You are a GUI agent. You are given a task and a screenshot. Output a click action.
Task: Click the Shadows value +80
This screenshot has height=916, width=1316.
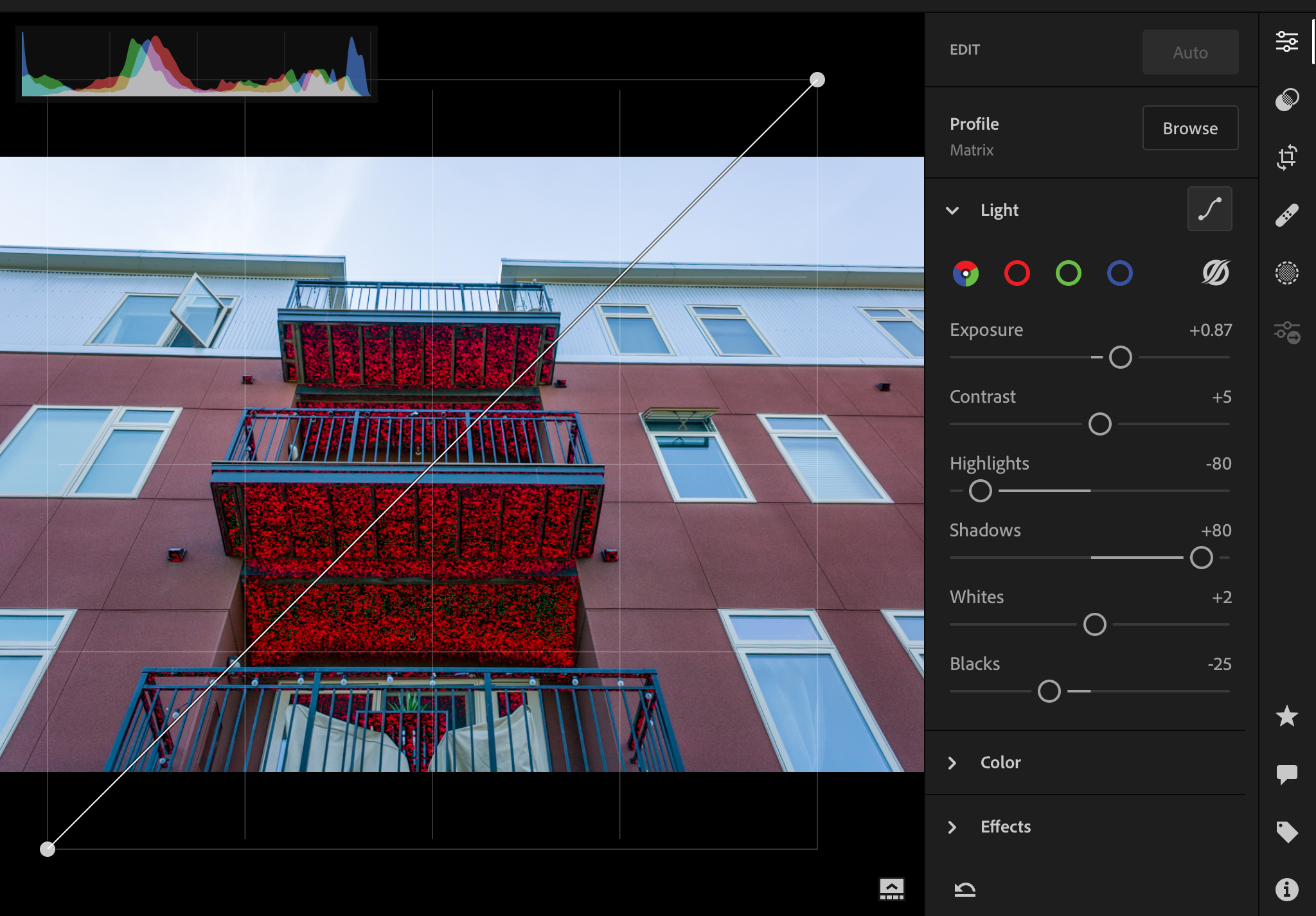(x=1216, y=530)
